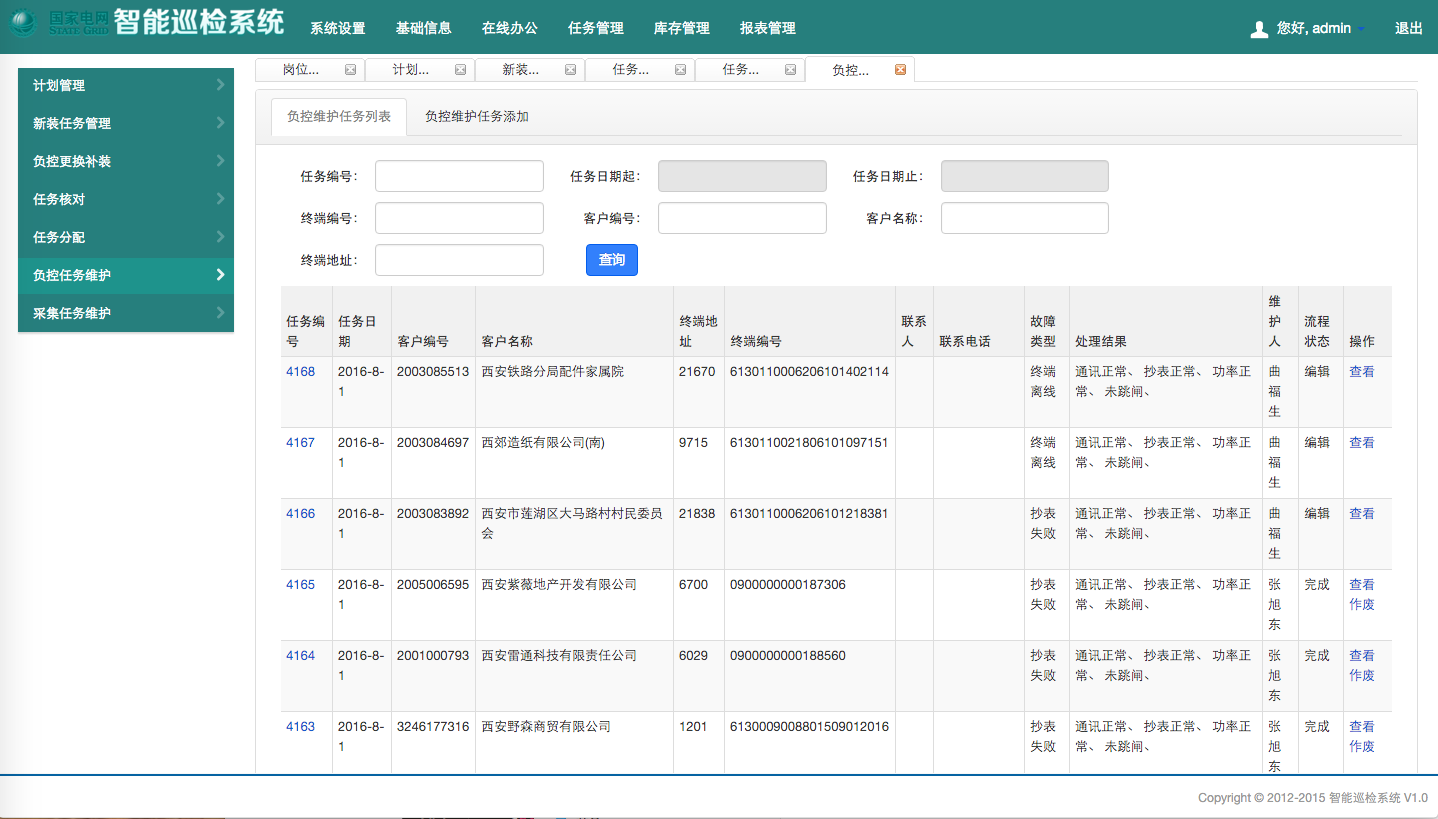Click 查看 for task 4167

tap(1361, 443)
